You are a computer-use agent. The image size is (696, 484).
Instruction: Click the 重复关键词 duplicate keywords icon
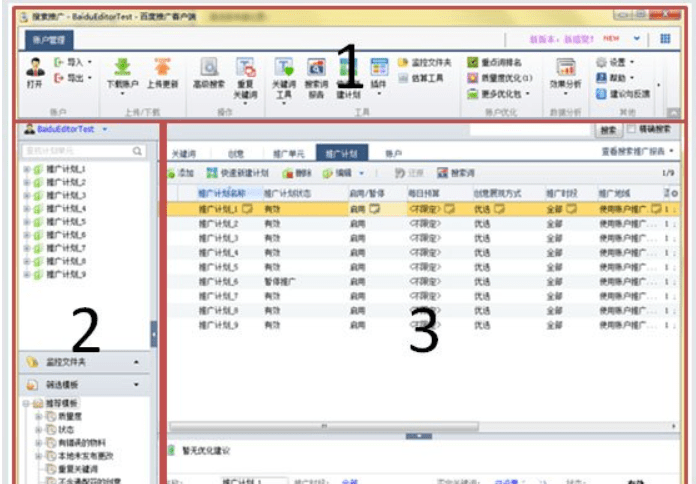[245, 67]
